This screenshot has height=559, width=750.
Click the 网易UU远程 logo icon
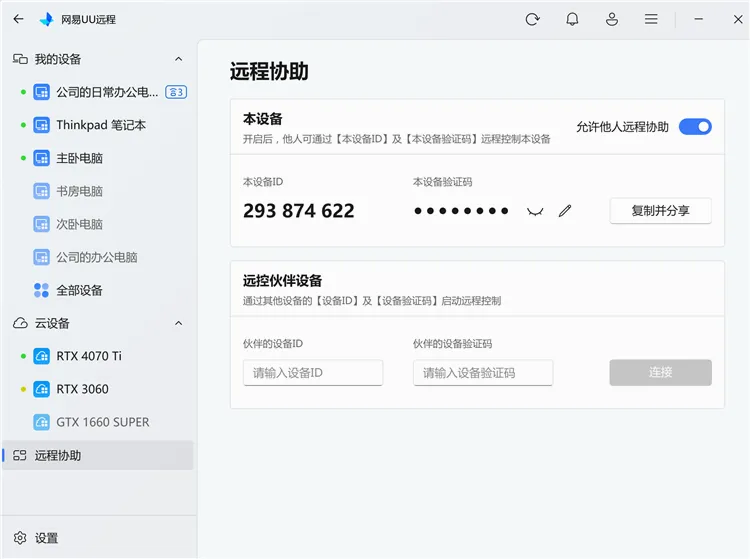pyautogui.click(x=46, y=19)
